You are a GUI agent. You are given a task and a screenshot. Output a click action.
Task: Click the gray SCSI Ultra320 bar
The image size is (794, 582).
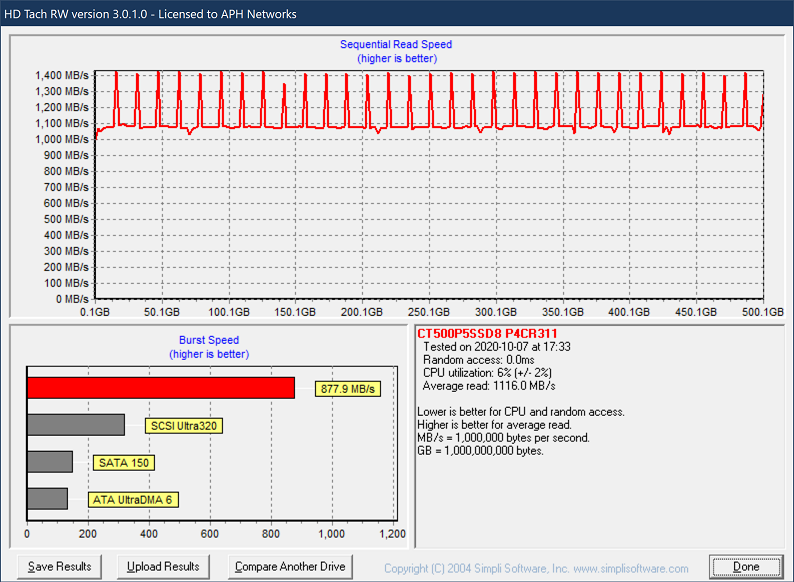(x=76, y=425)
